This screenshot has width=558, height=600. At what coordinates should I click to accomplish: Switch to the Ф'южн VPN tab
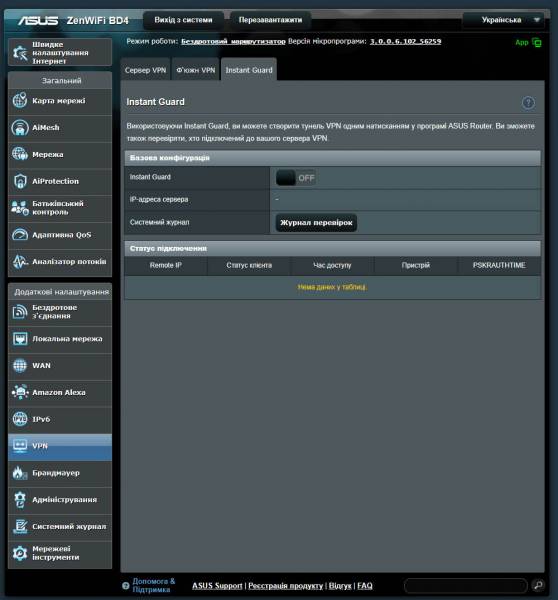[196, 70]
